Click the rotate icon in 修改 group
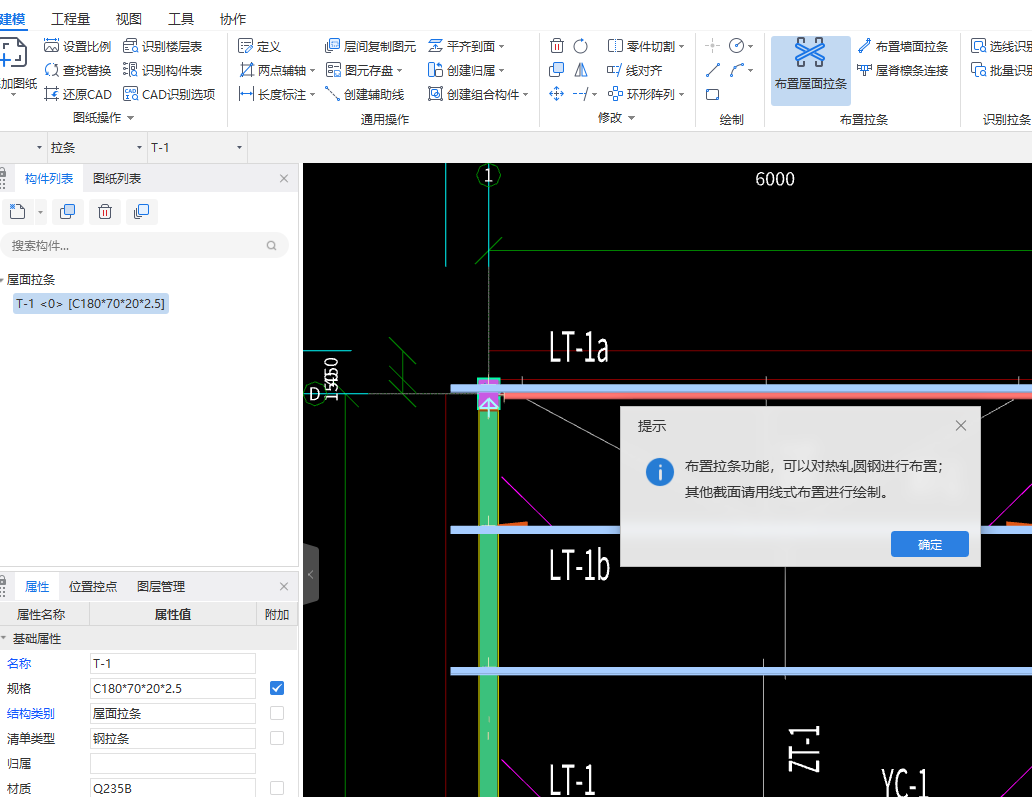This screenshot has height=797, width=1032. (x=580, y=46)
